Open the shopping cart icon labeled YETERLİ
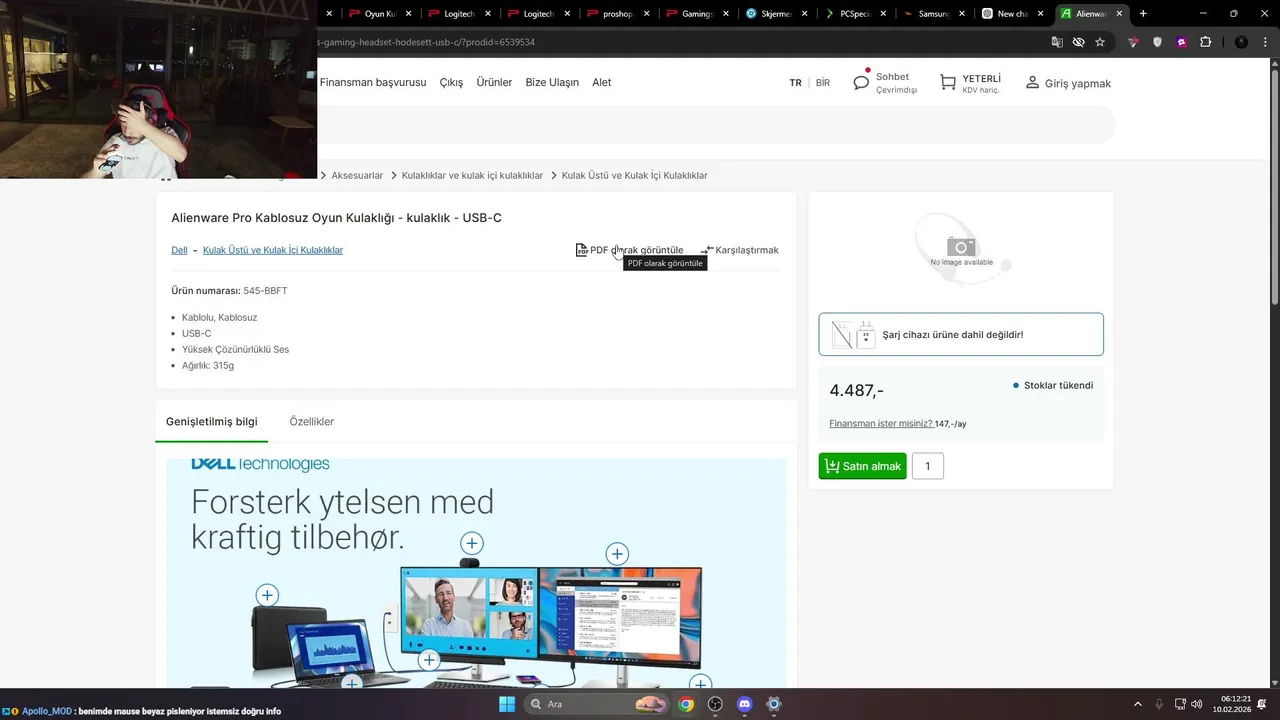 947,83
